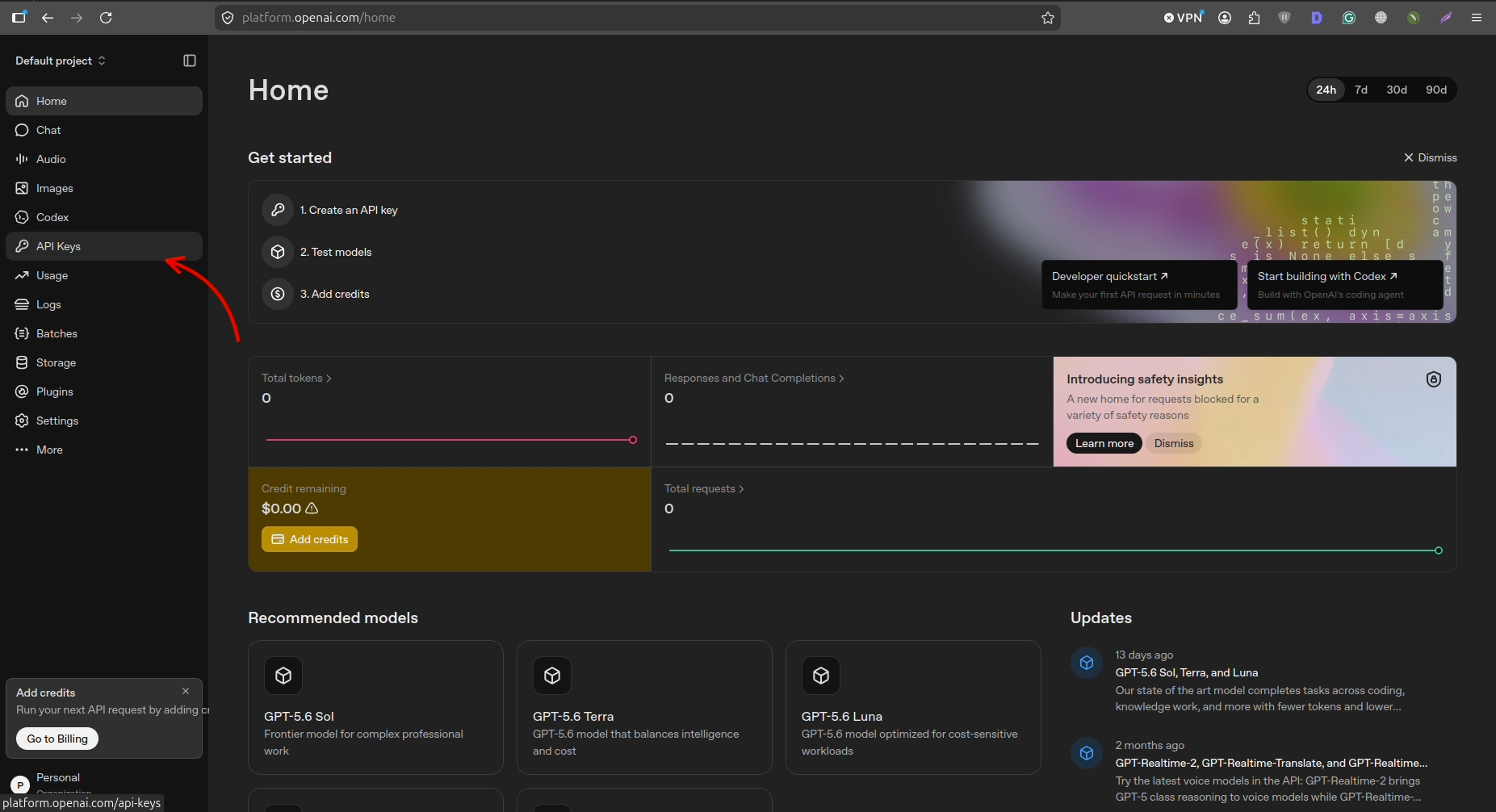Screen dimensions: 1496x812
Task: Click the cube icon on the GPT-5.6 Sol card
Action: coord(283,676)
